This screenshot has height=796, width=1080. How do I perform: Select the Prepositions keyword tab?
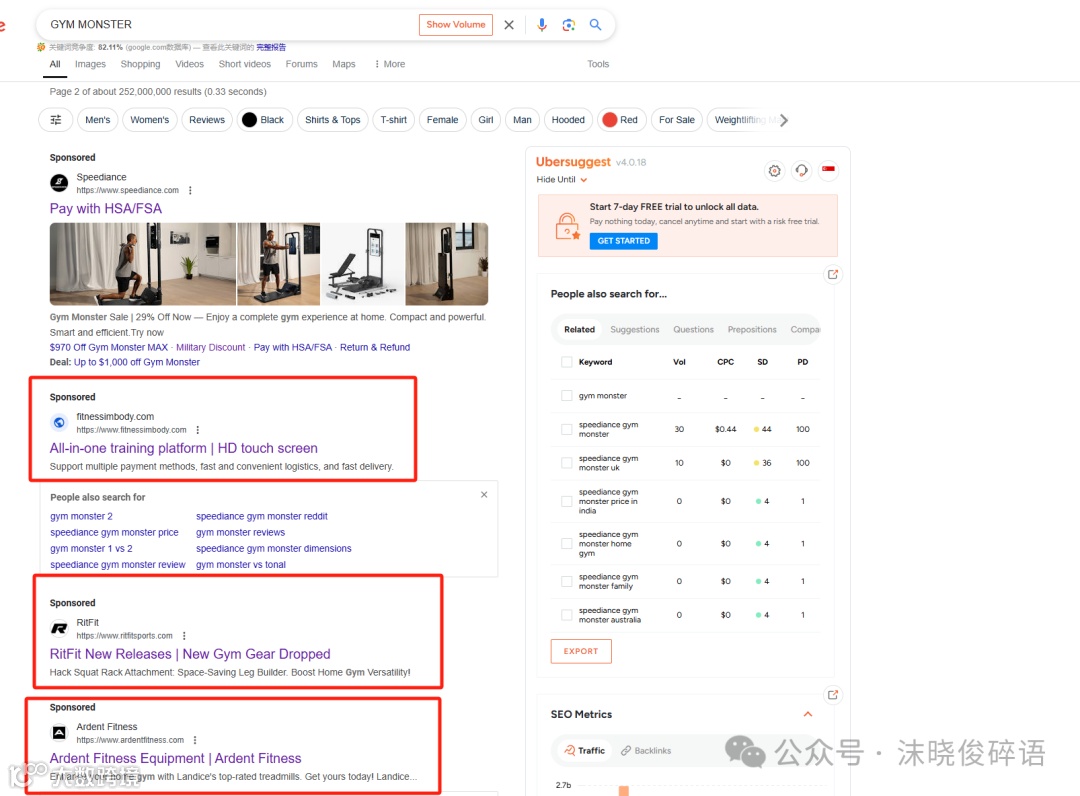coord(751,330)
